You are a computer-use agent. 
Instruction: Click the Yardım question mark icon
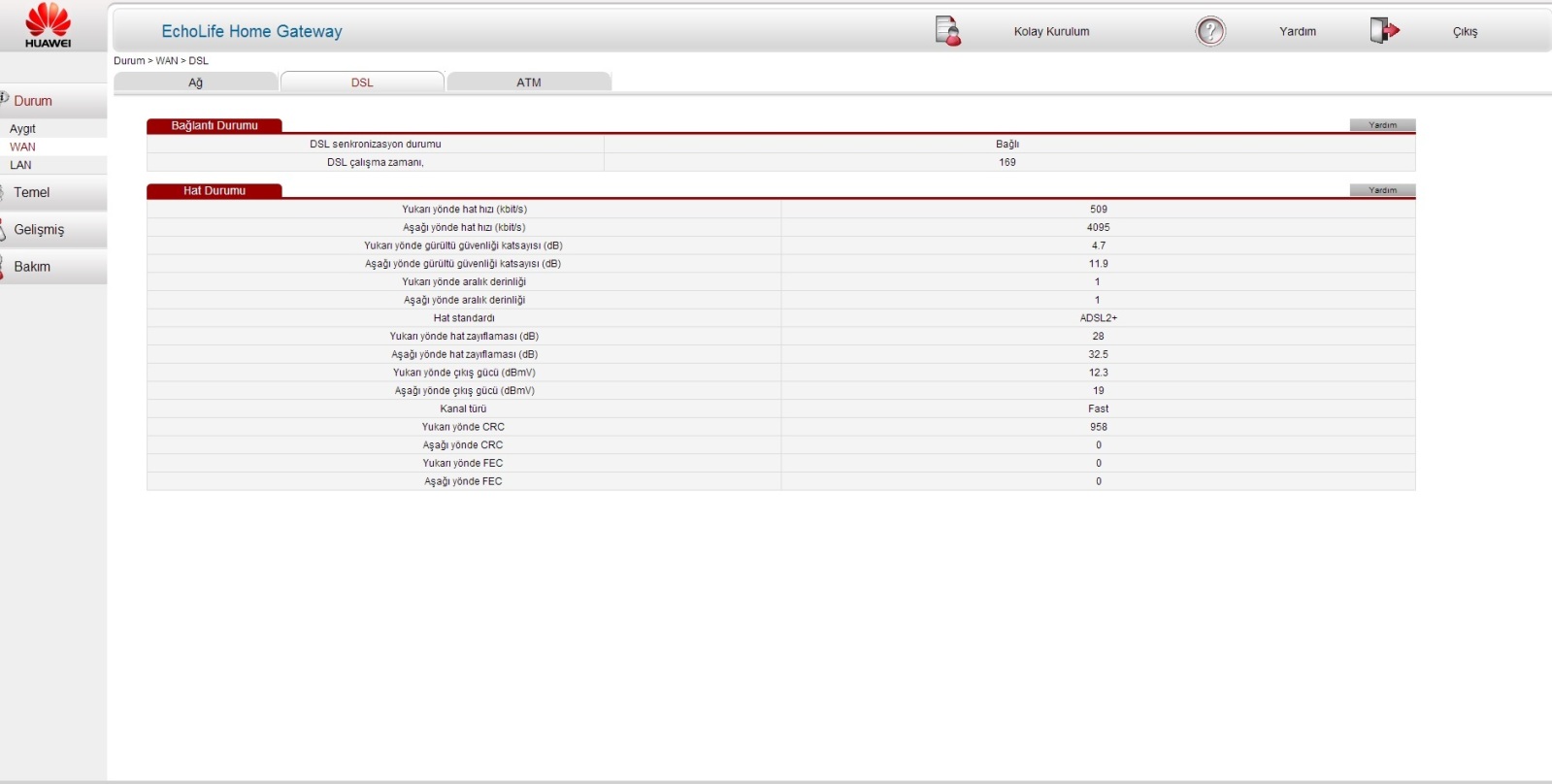(x=1210, y=31)
